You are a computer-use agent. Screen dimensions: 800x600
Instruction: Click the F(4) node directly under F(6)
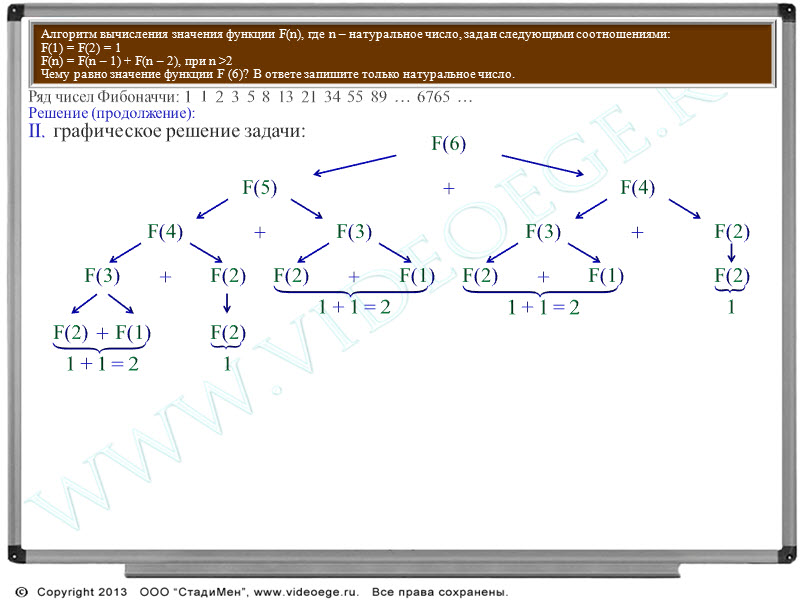pos(637,188)
